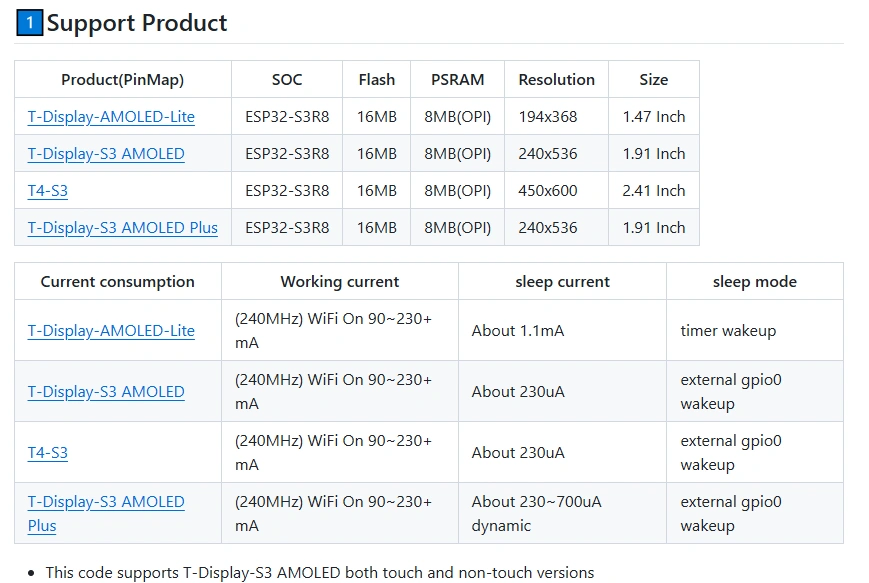
Task: Click the Support Product heading text
Action: pos(137,23)
